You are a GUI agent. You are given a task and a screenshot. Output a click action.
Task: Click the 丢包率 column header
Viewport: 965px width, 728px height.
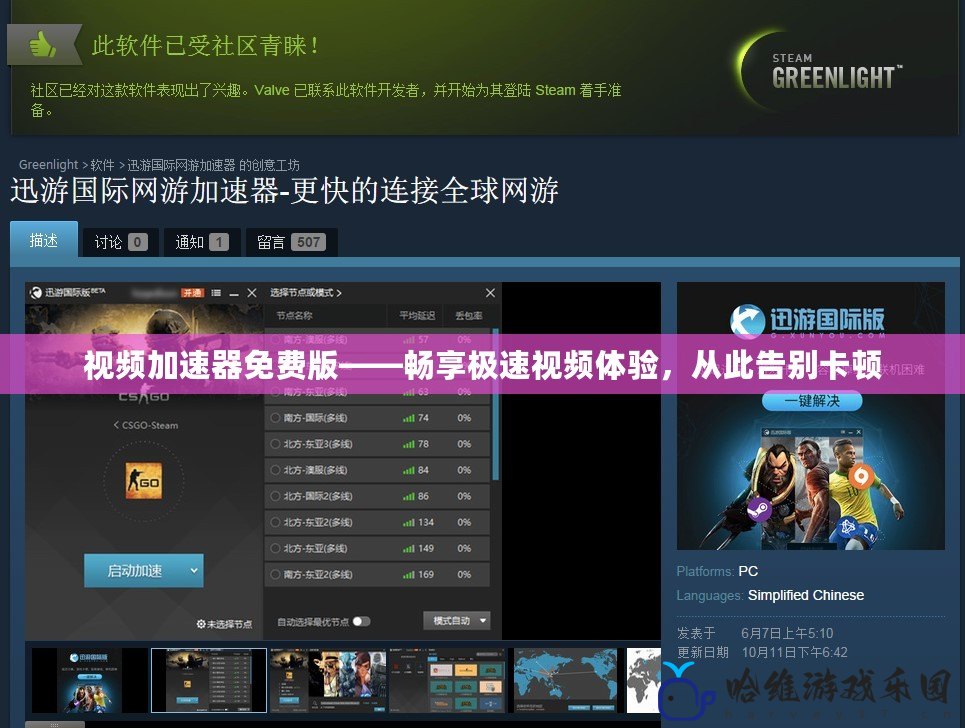pyautogui.click(x=469, y=316)
